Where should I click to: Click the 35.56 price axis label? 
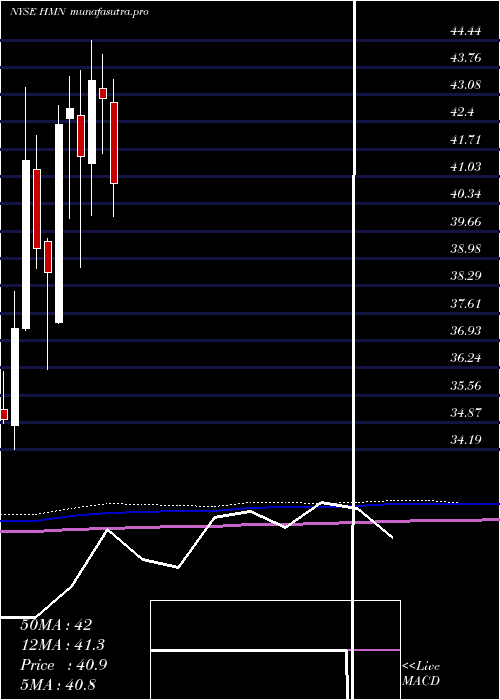(x=466, y=385)
